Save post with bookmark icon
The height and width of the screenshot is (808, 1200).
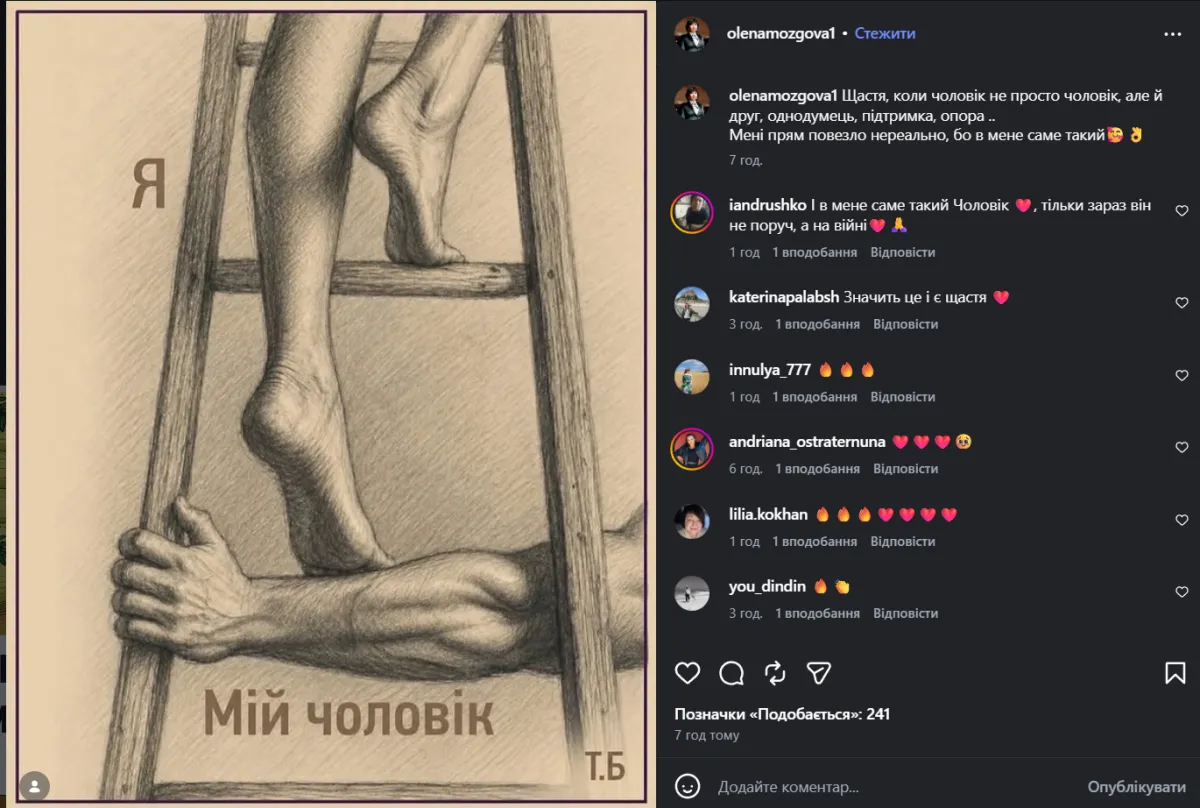(1175, 673)
